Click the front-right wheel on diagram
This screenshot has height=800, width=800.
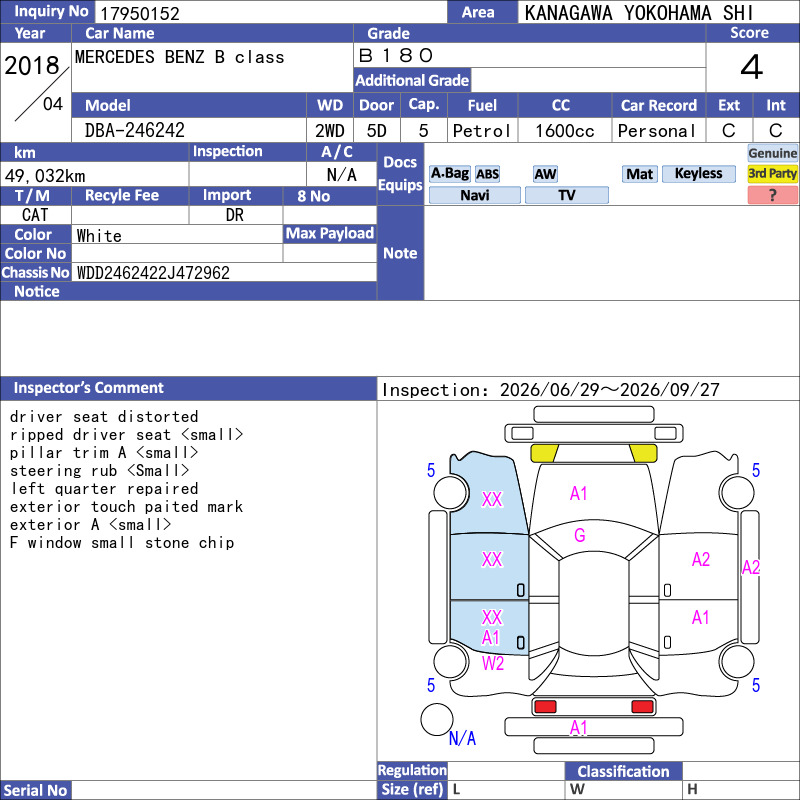737,492
